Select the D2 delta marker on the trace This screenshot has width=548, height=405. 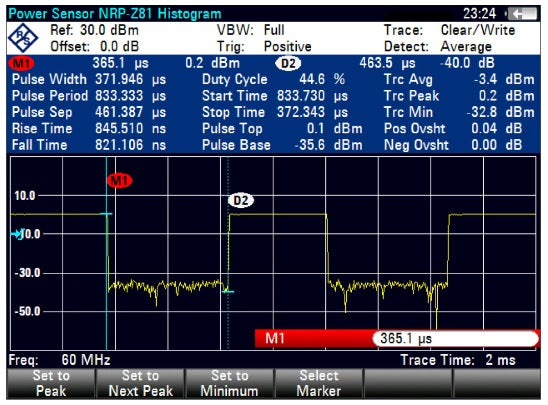pos(241,200)
